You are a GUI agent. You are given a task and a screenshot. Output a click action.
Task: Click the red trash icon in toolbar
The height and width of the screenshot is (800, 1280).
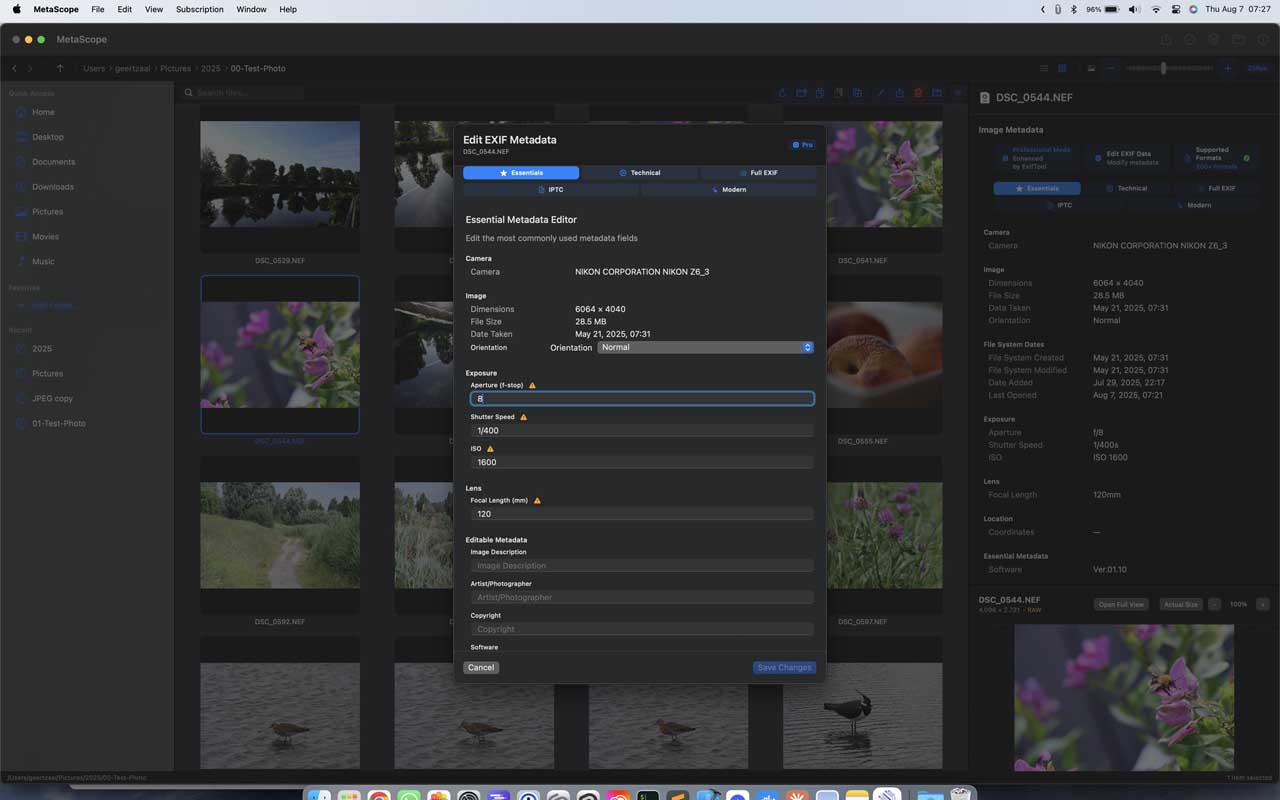point(918,93)
